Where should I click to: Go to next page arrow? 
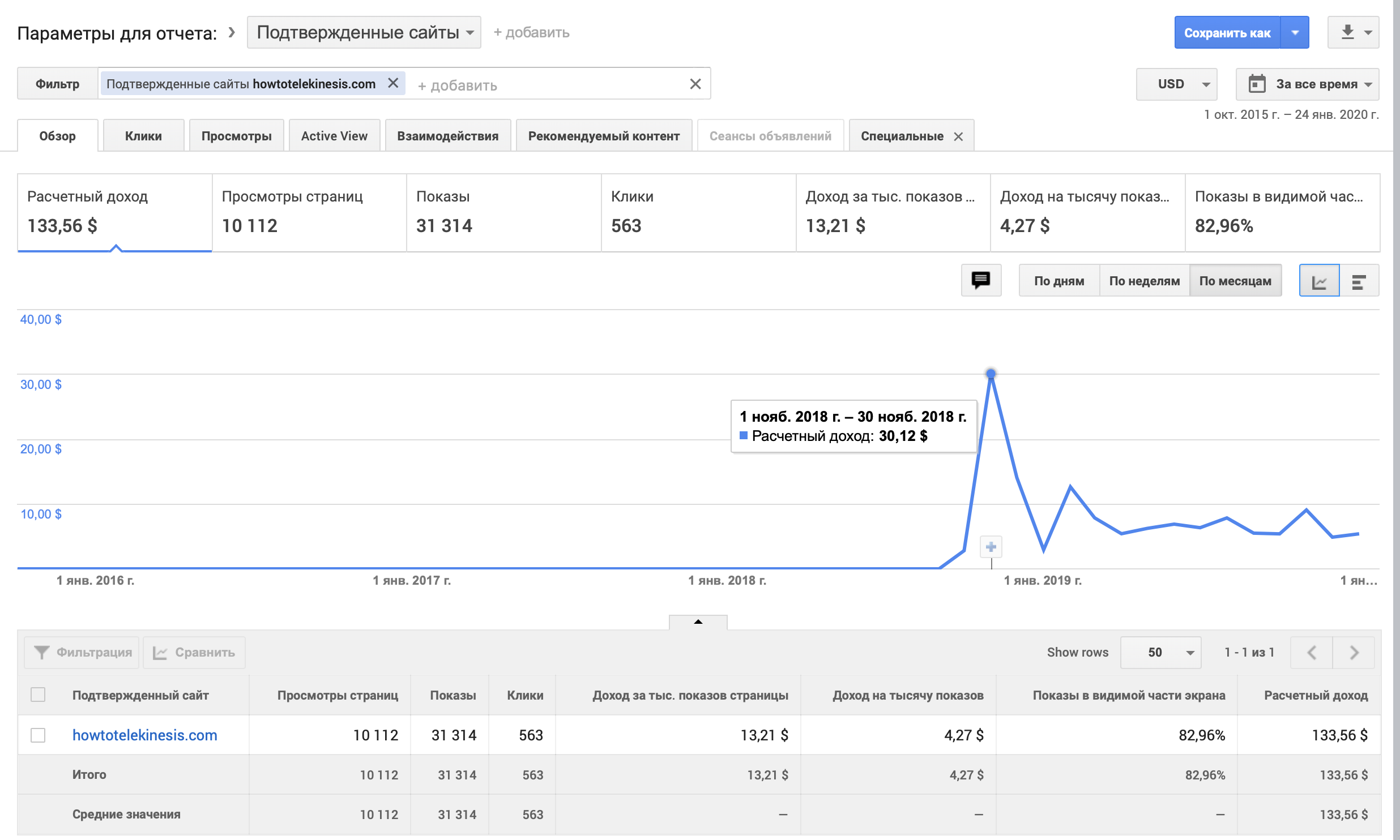tap(1354, 653)
